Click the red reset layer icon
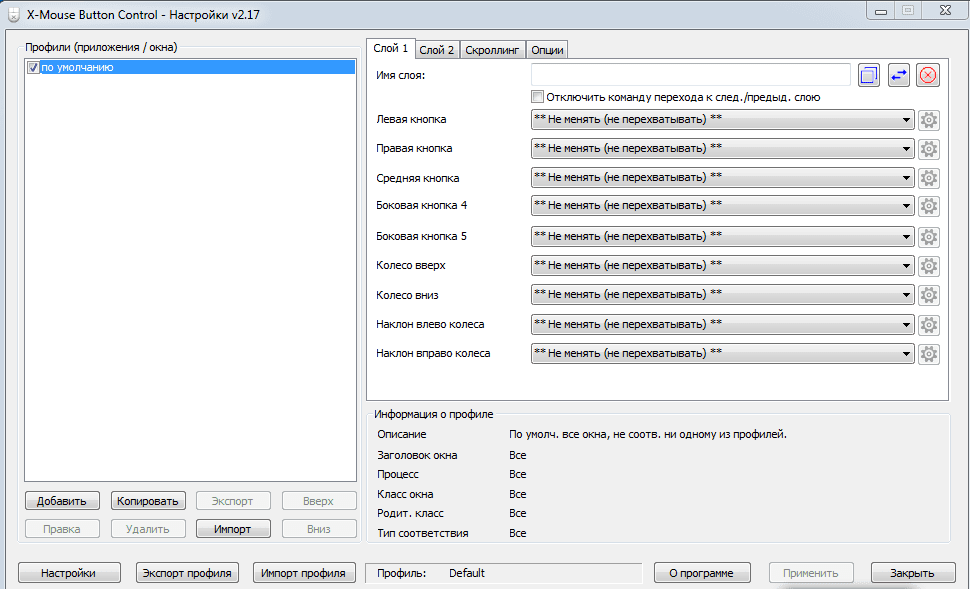Viewport: 970px width, 589px height. point(928,75)
